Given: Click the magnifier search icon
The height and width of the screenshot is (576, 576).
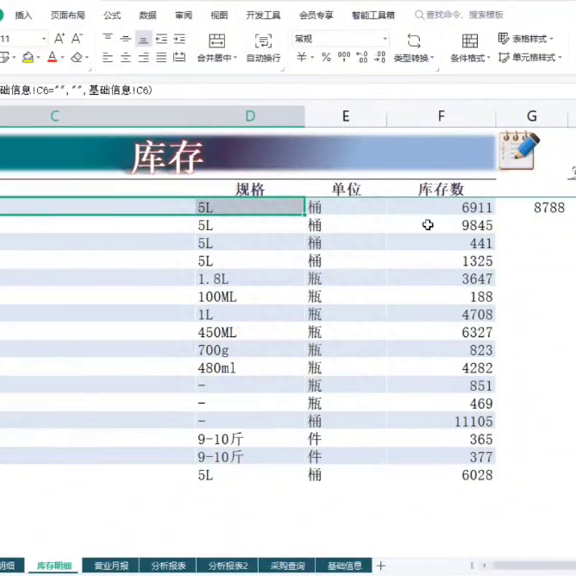Looking at the screenshot, I should [x=419, y=15].
